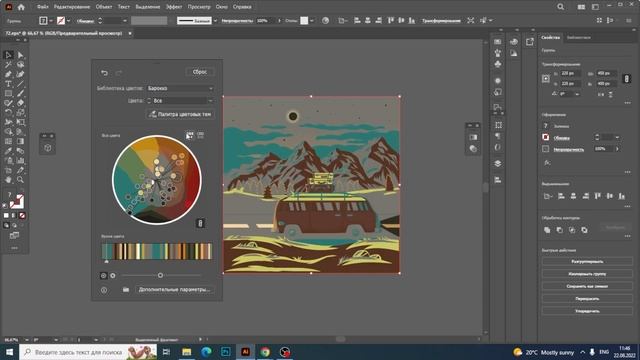Open the Layers panel icon in dock

click(x=498, y=163)
